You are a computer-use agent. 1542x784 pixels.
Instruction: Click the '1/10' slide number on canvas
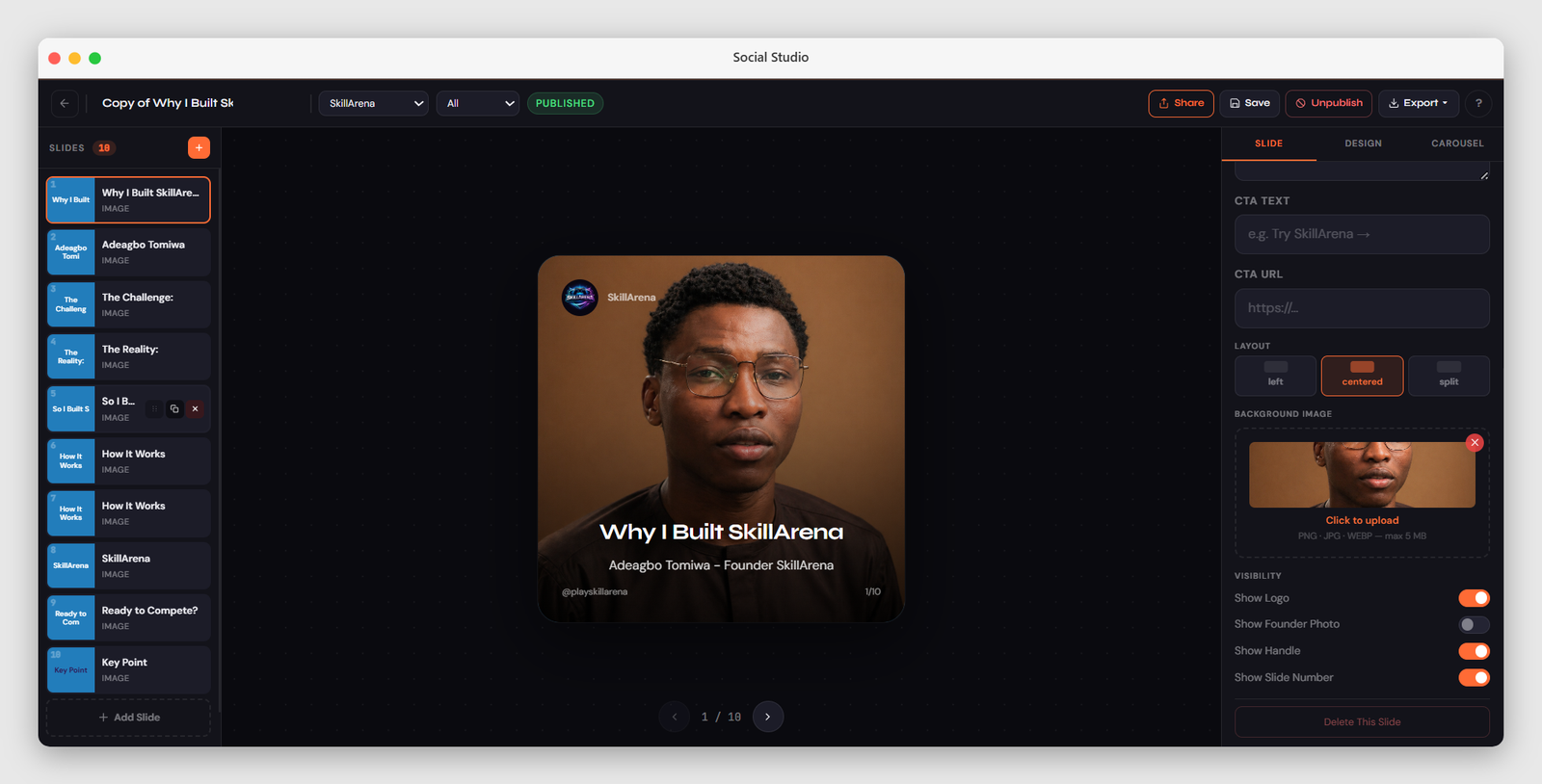coord(872,591)
